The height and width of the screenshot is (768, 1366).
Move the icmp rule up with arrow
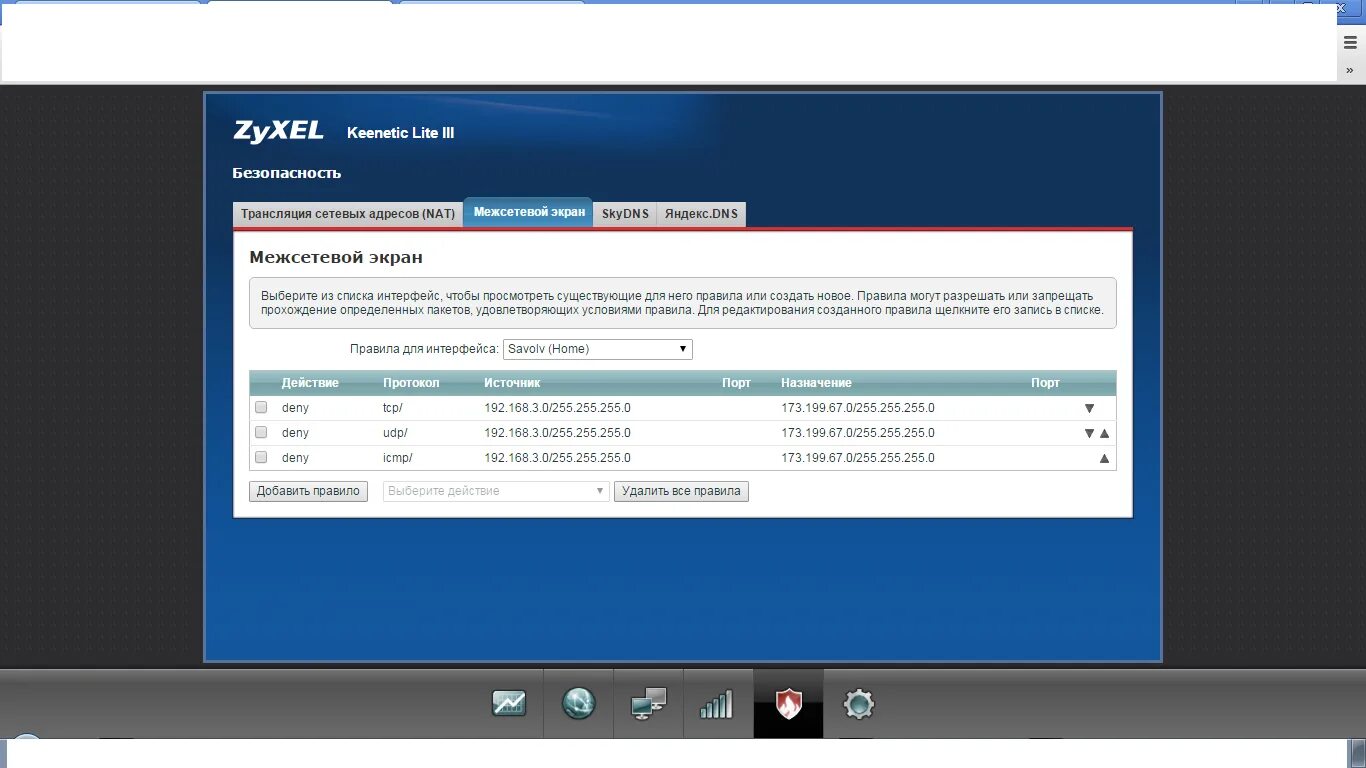(x=1104, y=457)
